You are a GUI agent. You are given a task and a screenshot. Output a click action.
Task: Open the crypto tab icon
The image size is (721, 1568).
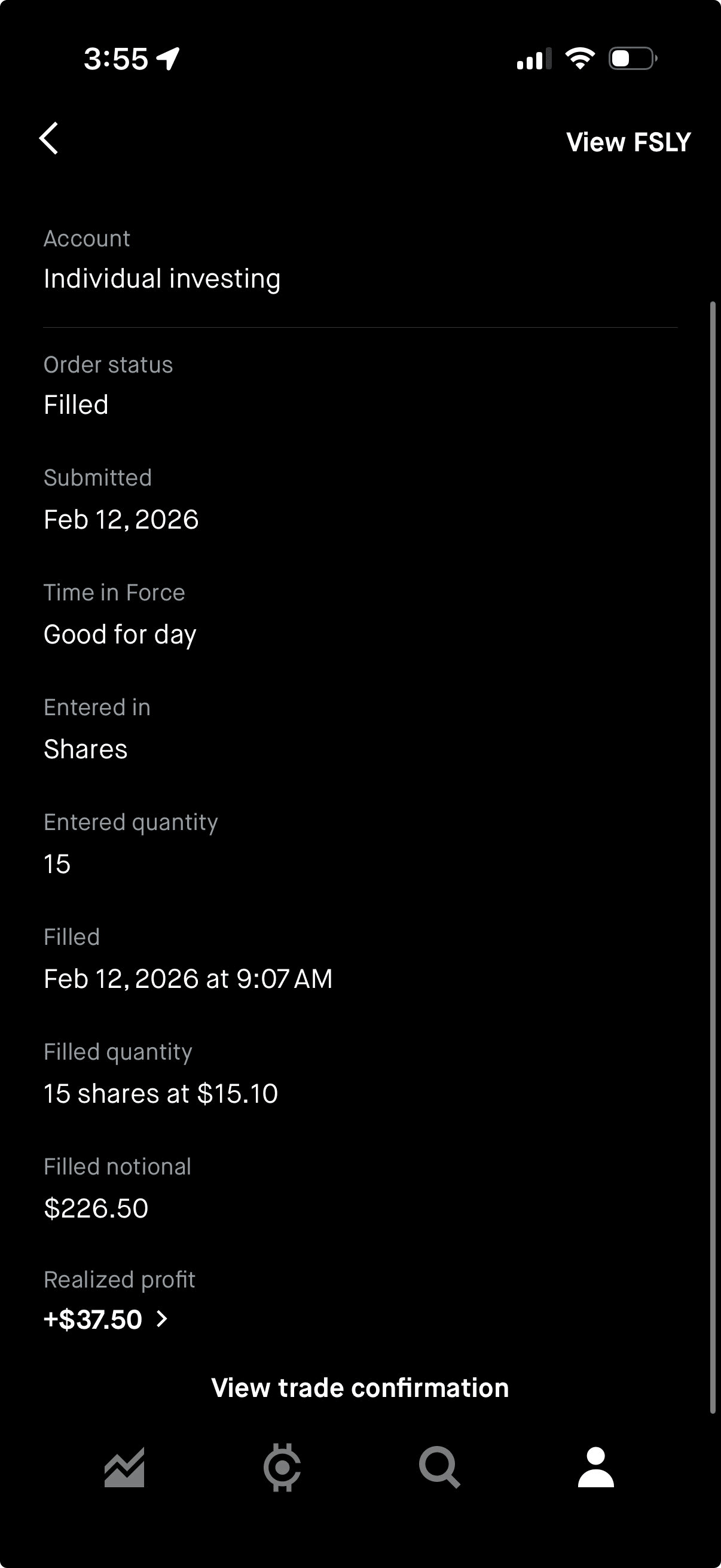point(282,1468)
